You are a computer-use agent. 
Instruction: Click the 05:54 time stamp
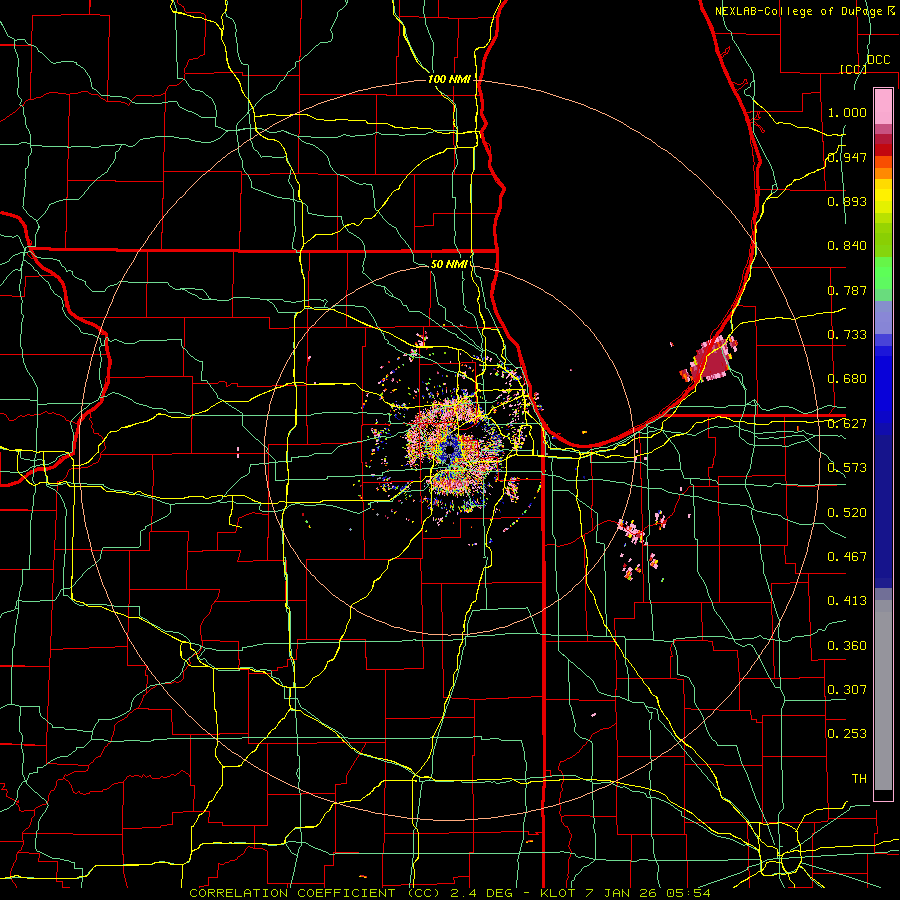coord(688,893)
